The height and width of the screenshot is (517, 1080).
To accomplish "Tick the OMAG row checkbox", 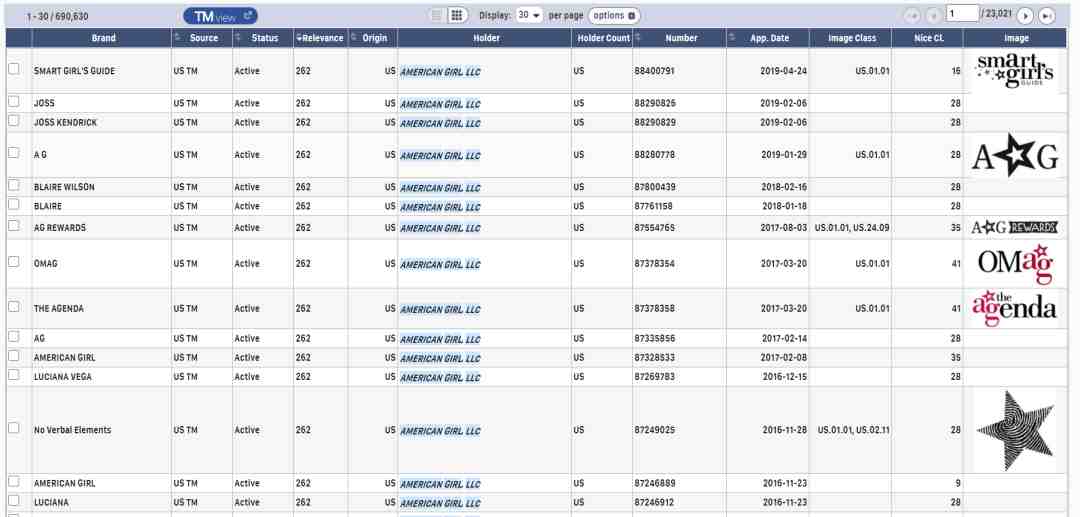I will [14, 262].
